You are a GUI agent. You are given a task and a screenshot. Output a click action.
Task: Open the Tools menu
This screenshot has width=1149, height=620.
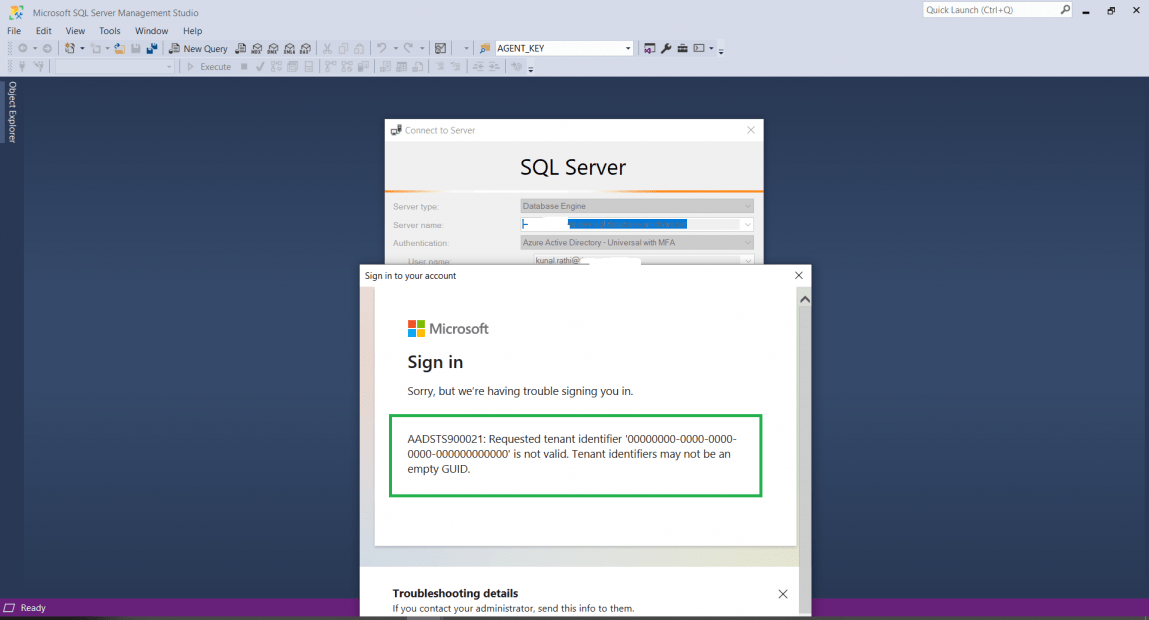click(x=110, y=31)
